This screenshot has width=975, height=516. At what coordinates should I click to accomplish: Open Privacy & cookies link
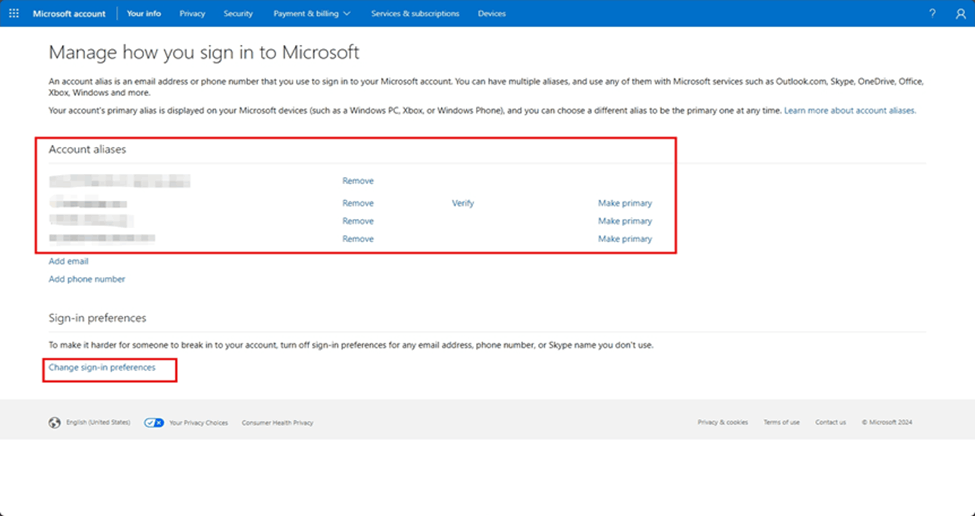tap(723, 422)
